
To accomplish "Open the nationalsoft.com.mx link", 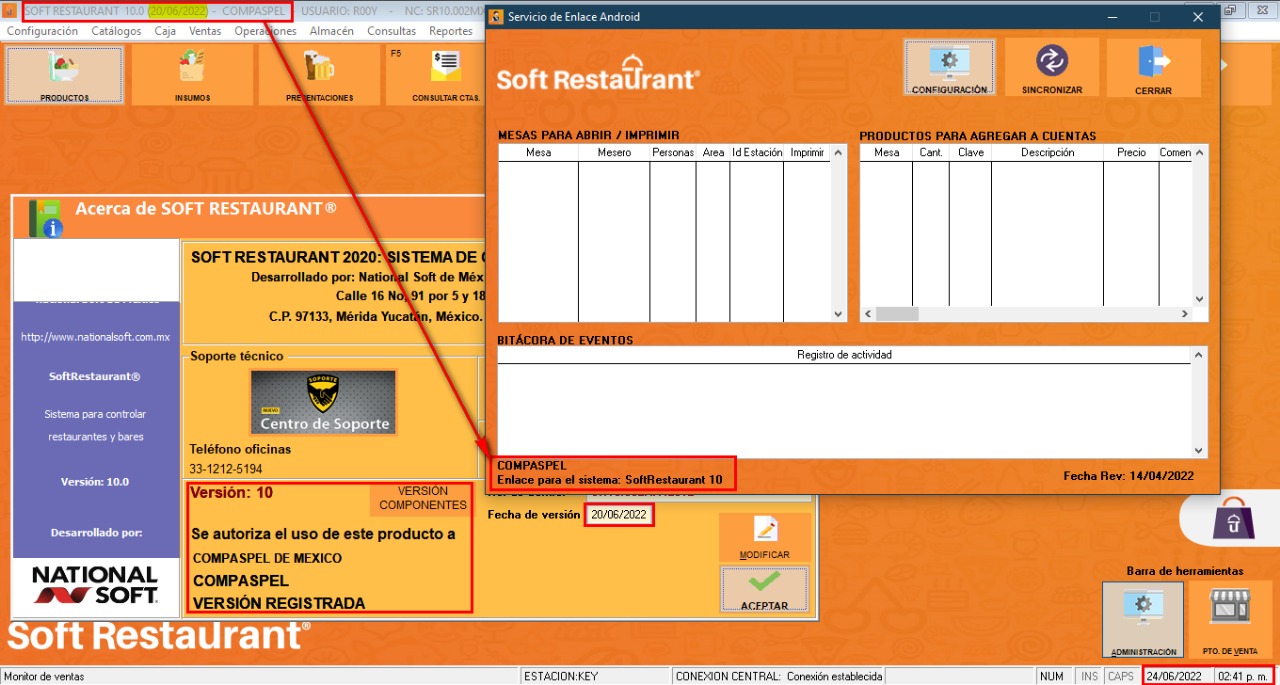I will 95,337.
